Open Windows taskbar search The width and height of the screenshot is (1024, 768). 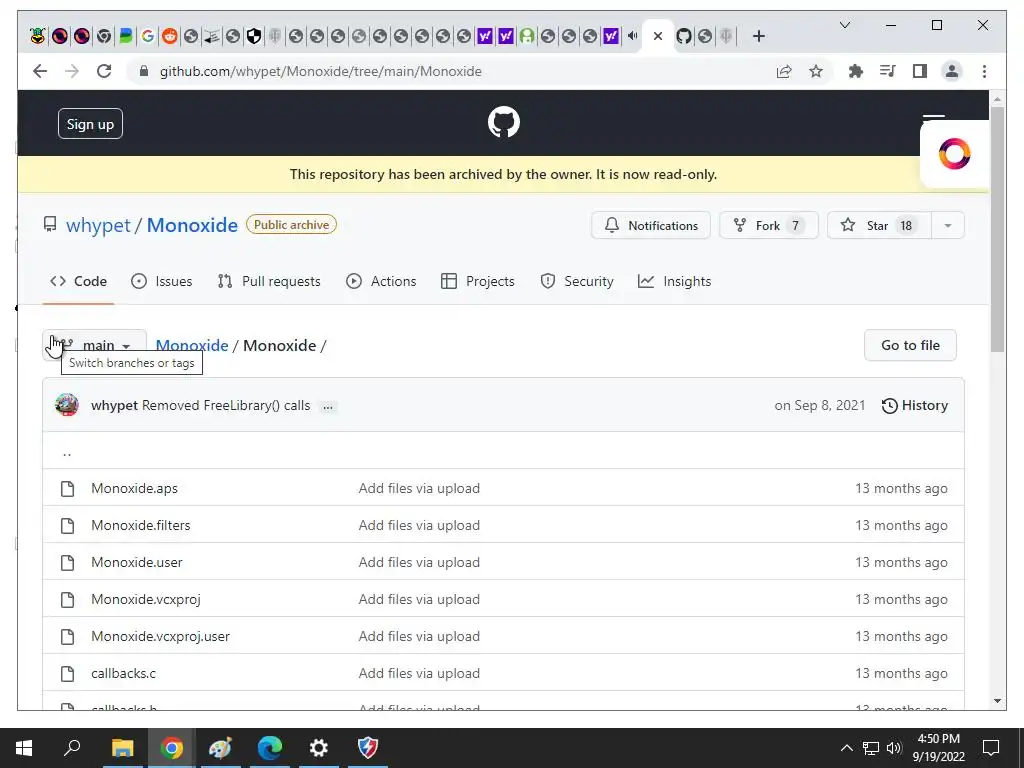pyautogui.click(x=72, y=748)
